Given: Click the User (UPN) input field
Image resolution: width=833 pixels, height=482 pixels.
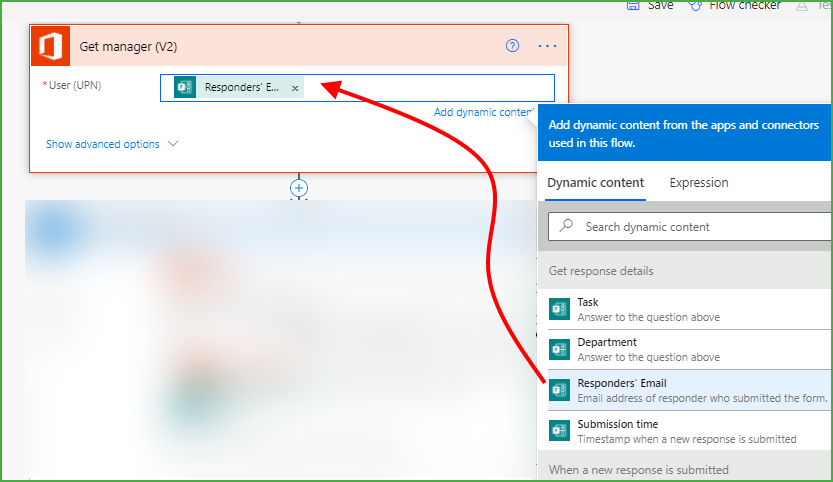Looking at the screenshot, I should tap(358, 88).
